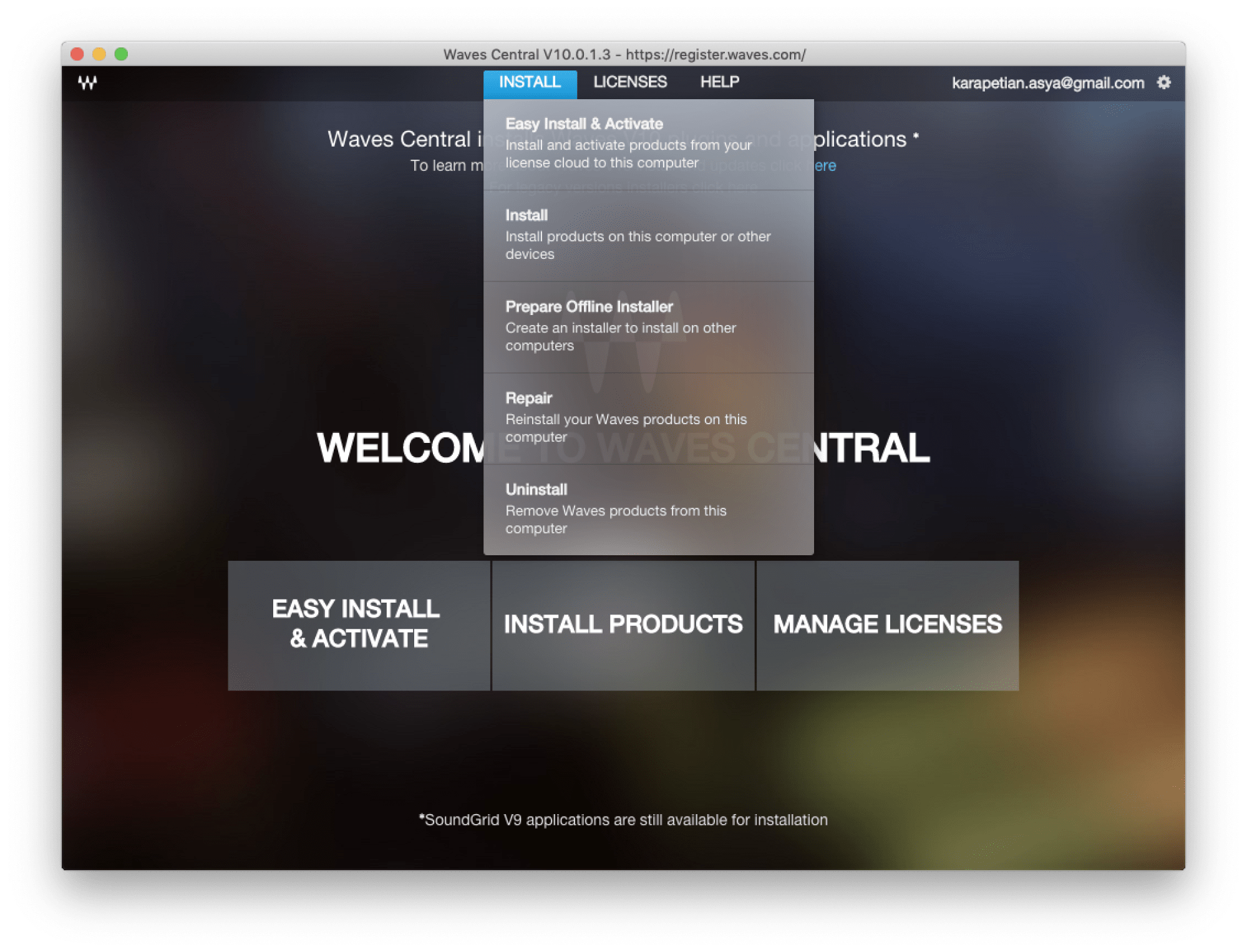Open the LICENSES tab

(x=629, y=81)
